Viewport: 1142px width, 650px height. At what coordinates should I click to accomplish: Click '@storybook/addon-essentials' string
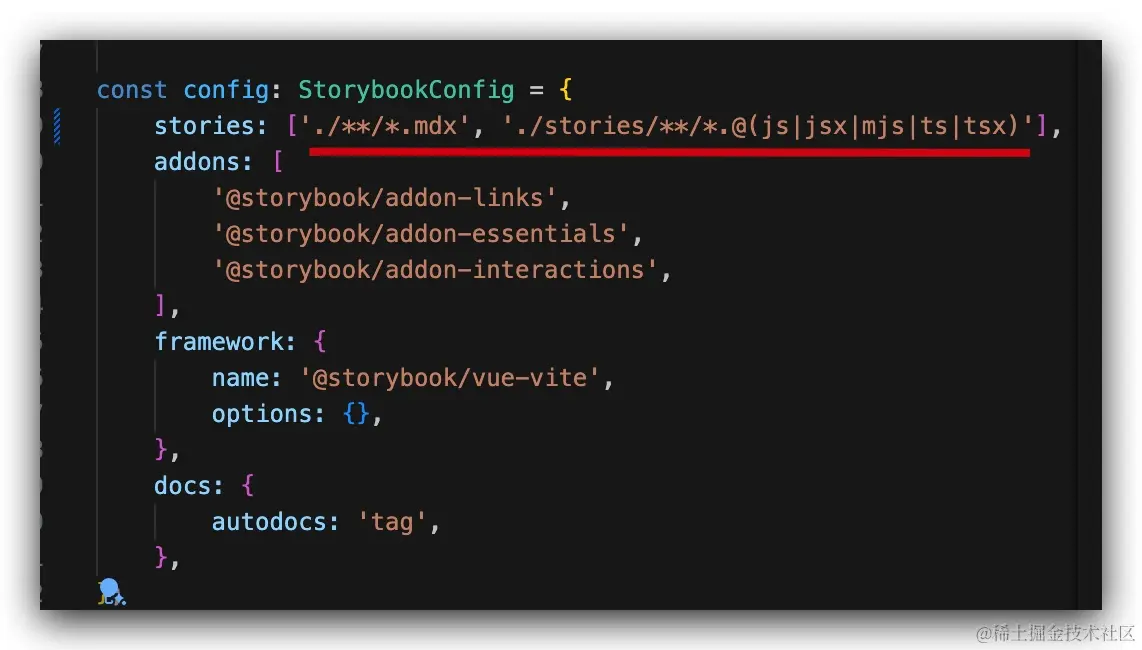click(420, 234)
